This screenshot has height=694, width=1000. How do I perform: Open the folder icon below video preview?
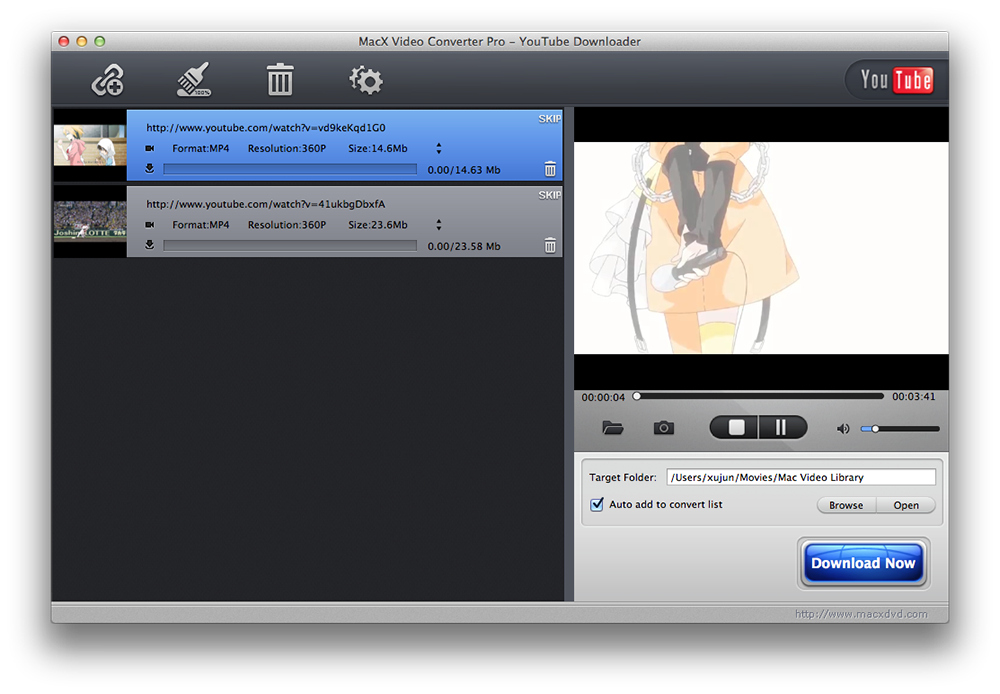[613, 428]
